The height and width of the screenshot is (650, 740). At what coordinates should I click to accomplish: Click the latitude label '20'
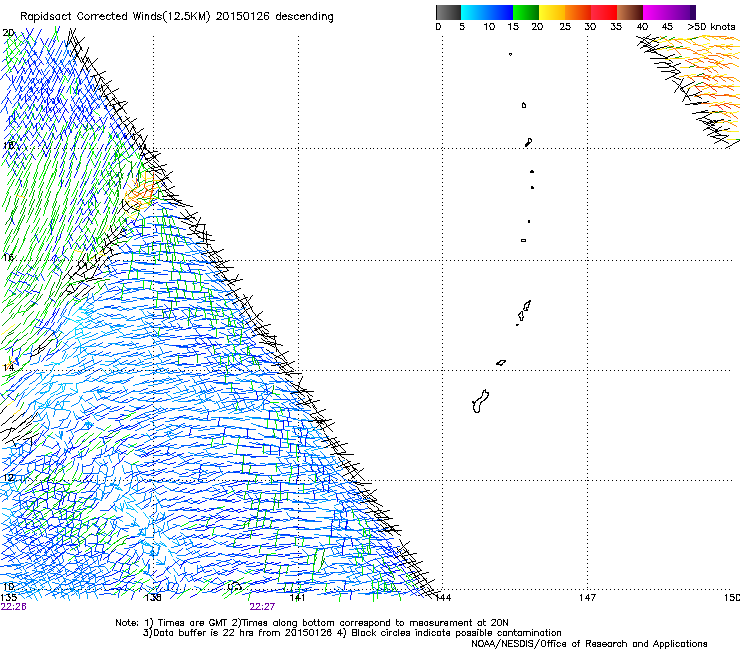(8, 33)
